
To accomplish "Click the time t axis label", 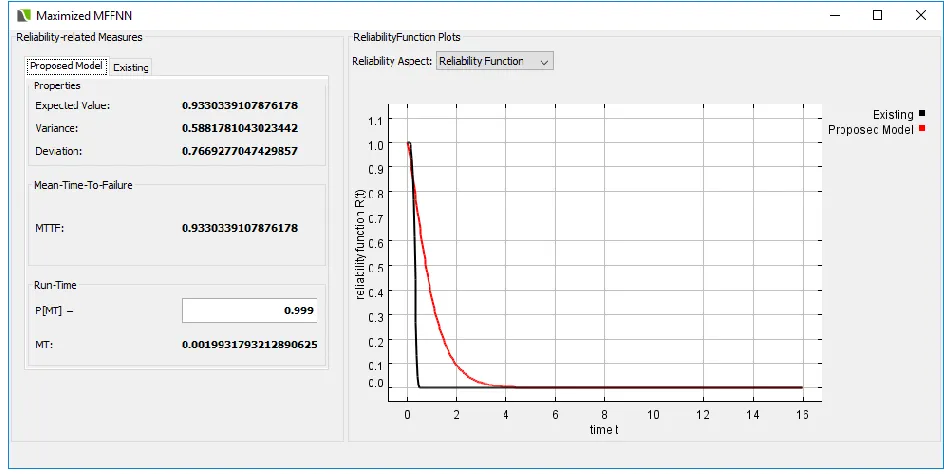I will click(x=604, y=429).
